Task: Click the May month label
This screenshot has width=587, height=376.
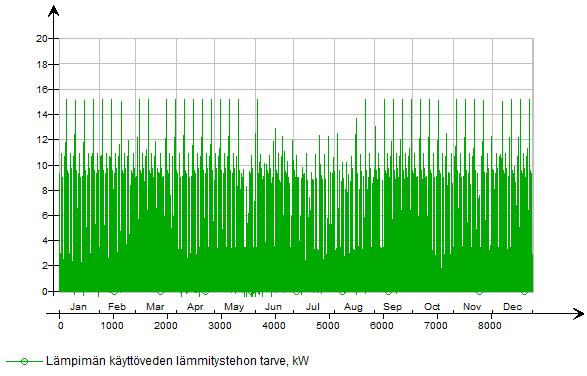Action: click(234, 307)
